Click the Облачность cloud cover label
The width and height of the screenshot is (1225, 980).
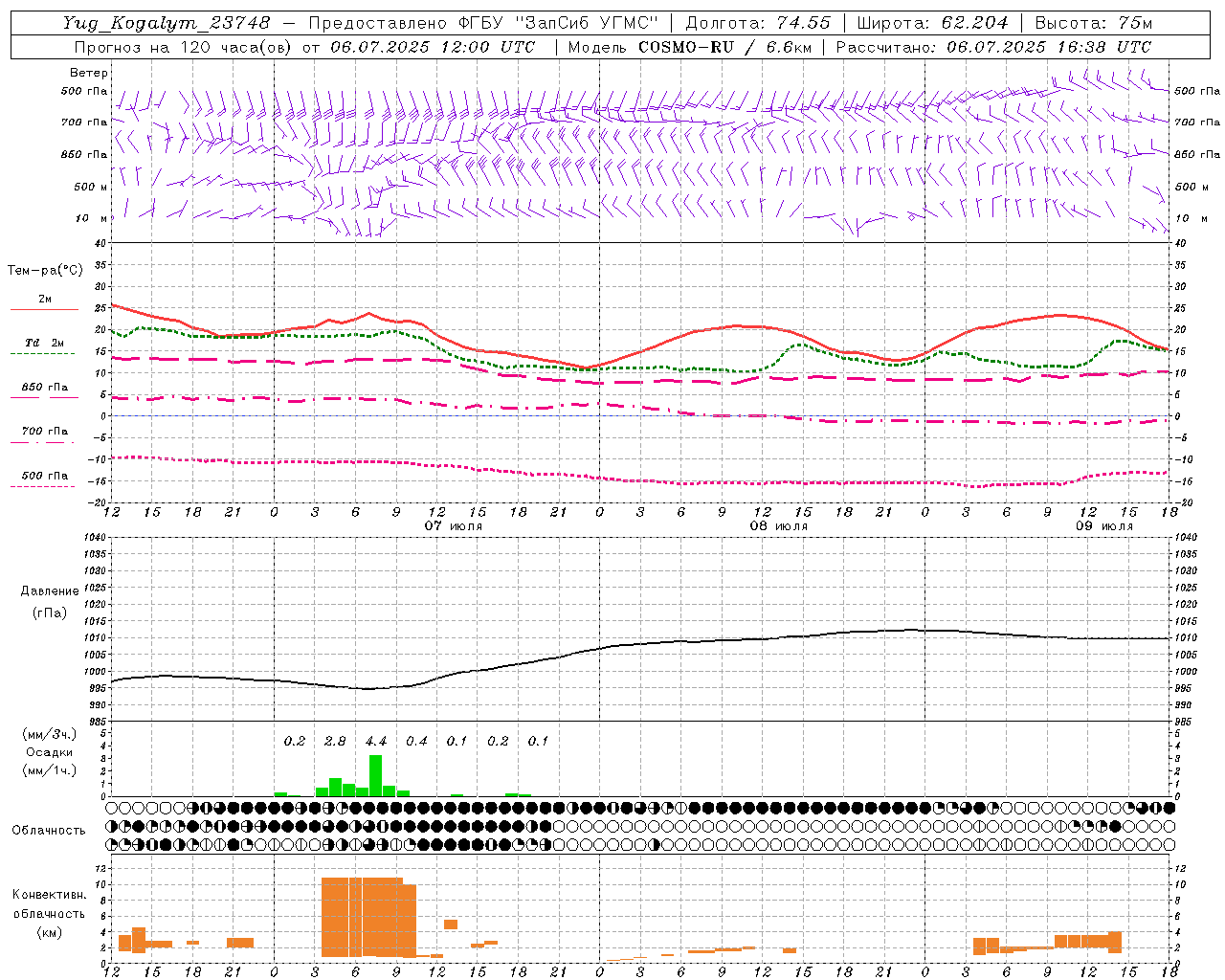[49, 830]
